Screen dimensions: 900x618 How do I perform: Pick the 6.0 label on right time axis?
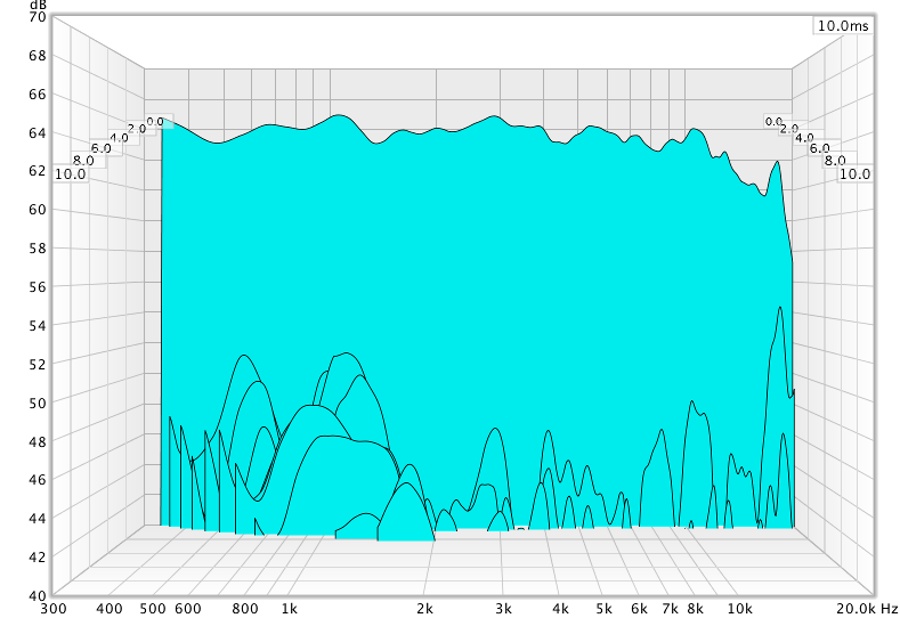click(820, 149)
